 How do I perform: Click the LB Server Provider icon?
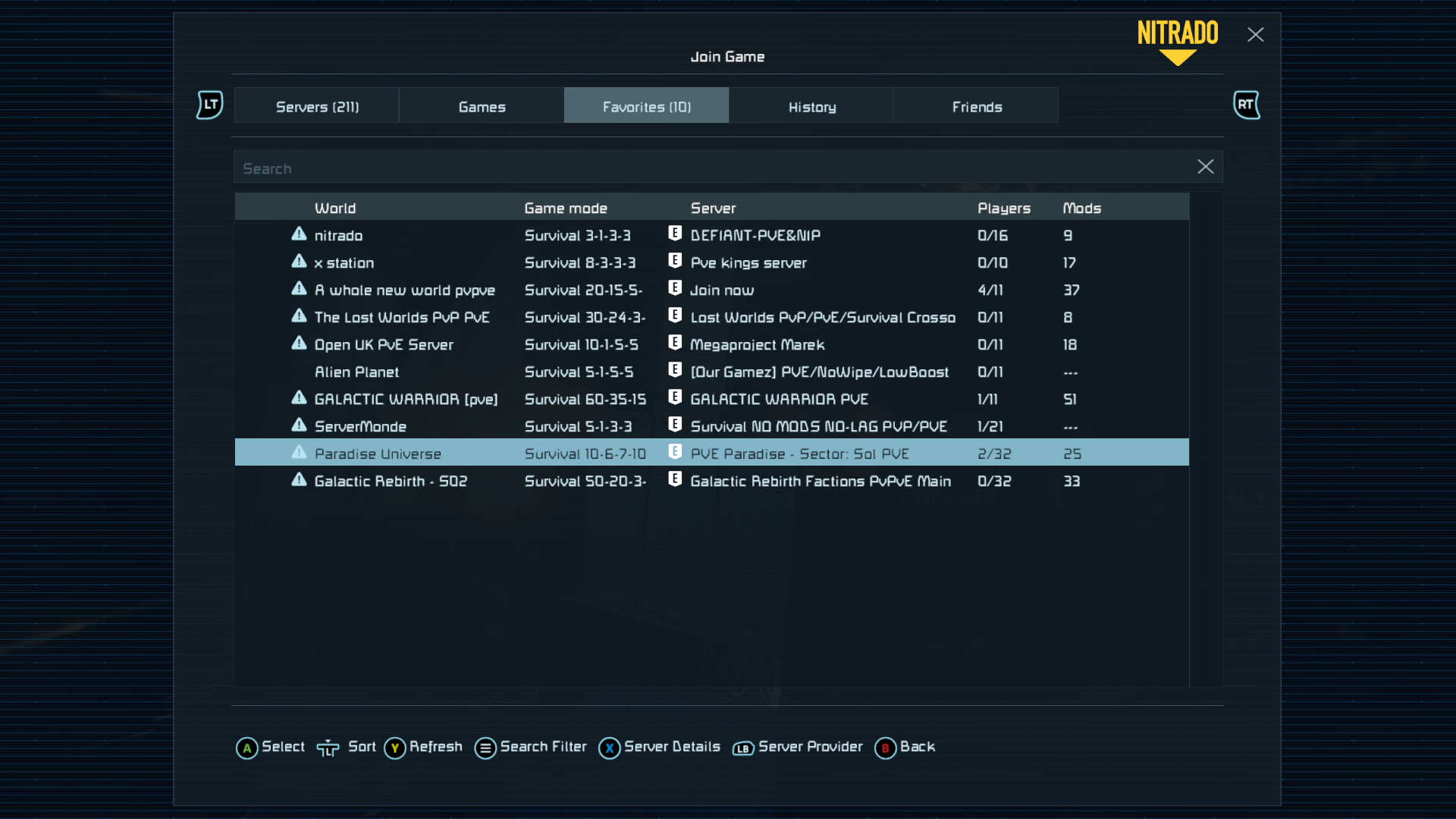(x=743, y=749)
